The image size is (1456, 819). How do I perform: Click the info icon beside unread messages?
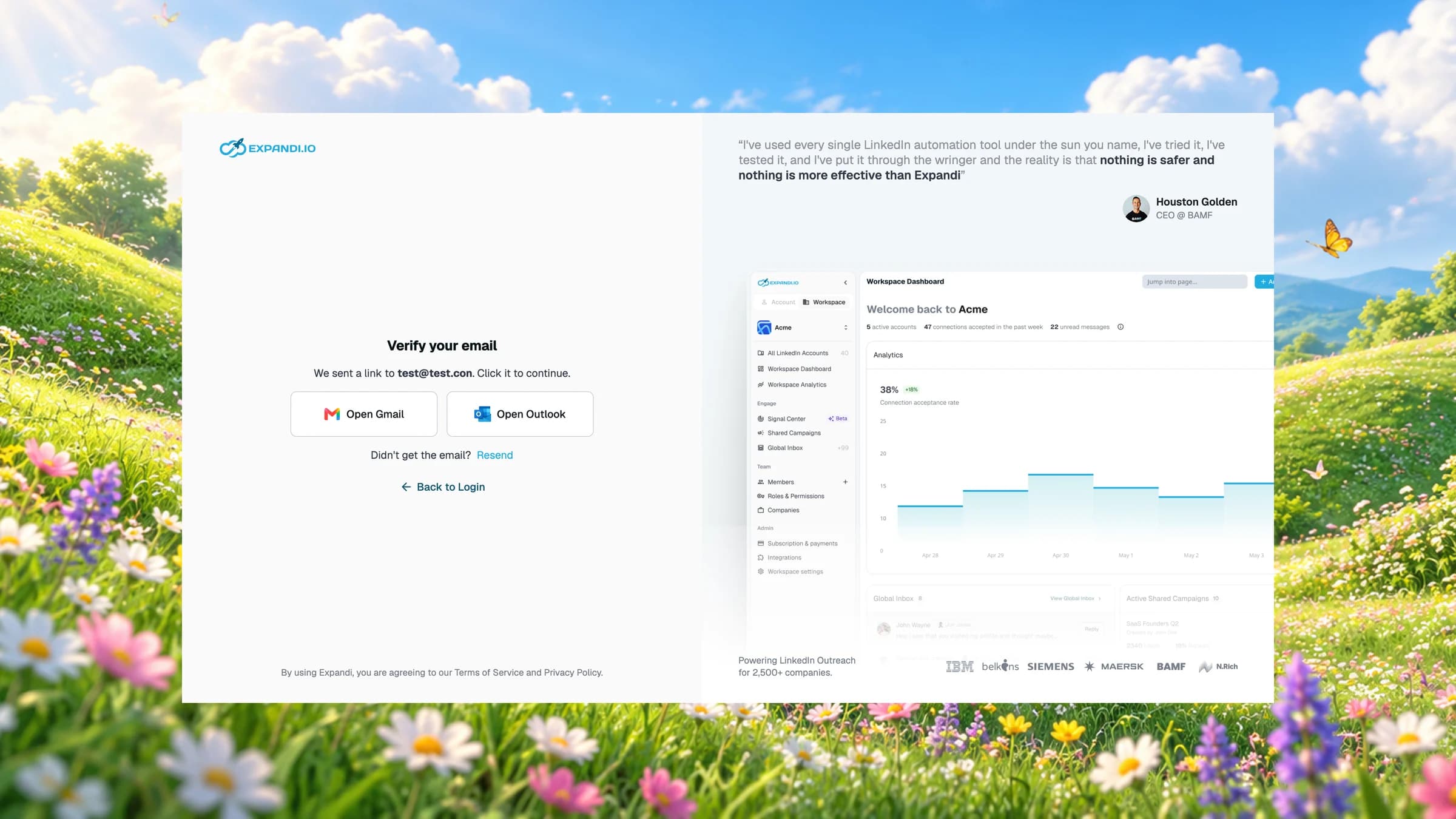1121,327
